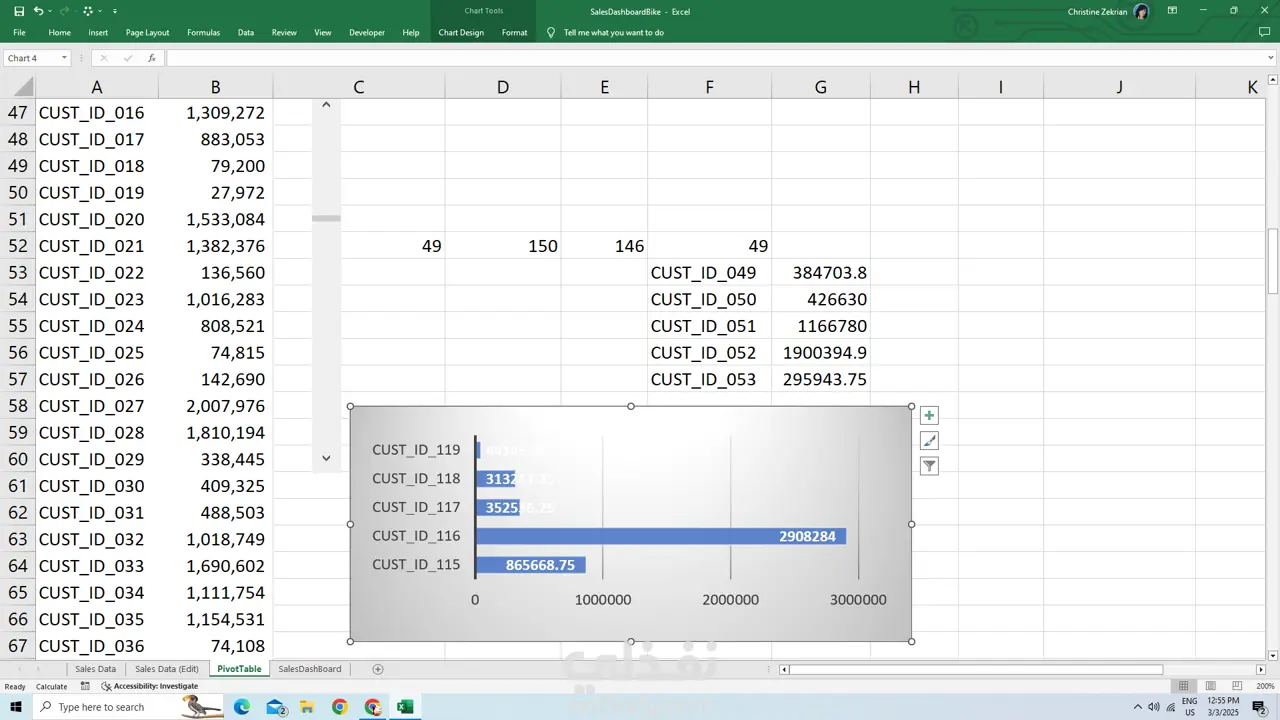Open File Explorer from the taskbar
The image size is (1280, 720).
coord(307,707)
